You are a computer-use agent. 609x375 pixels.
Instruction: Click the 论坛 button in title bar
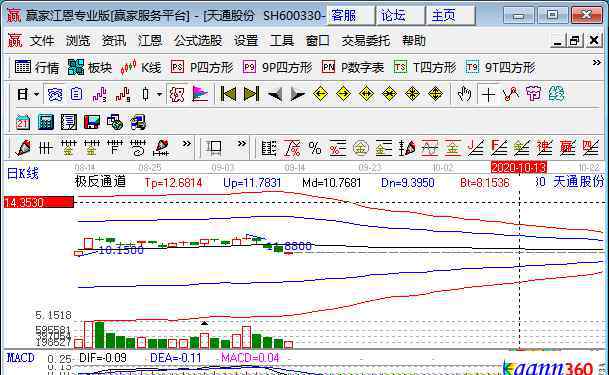click(x=400, y=16)
